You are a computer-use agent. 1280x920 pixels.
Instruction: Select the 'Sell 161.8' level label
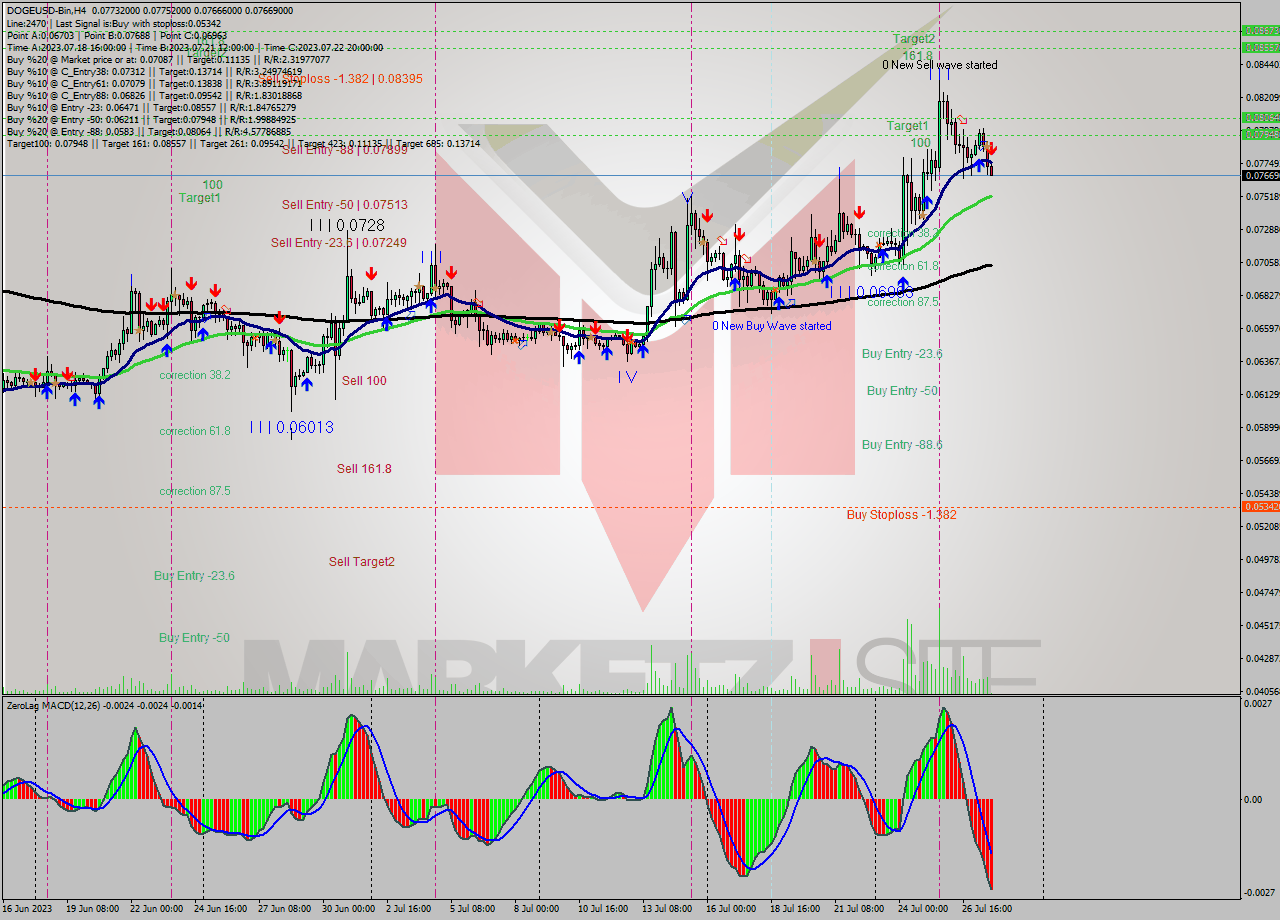364,469
